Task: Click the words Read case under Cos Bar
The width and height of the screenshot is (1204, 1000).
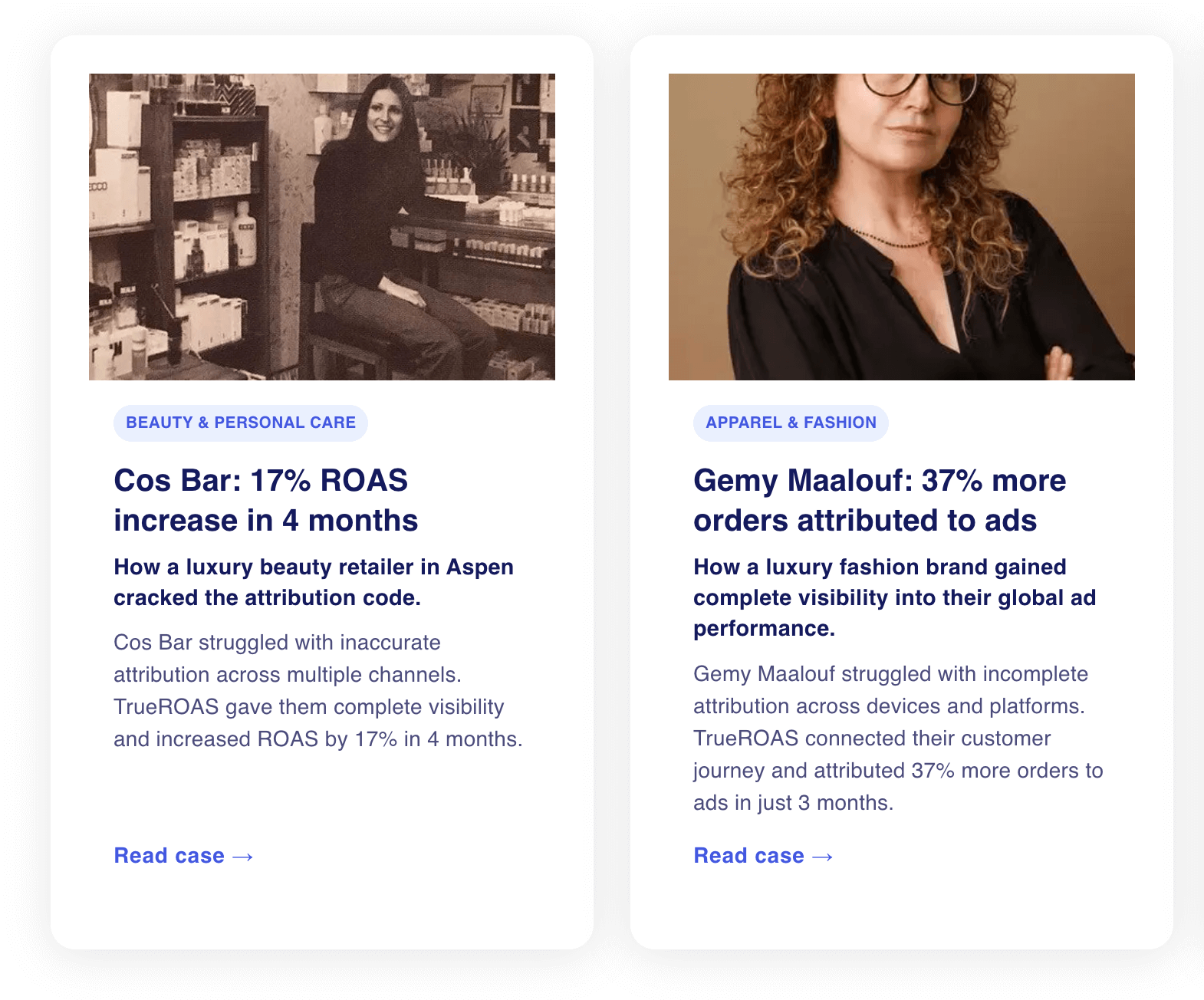Action: pyautogui.click(x=171, y=856)
